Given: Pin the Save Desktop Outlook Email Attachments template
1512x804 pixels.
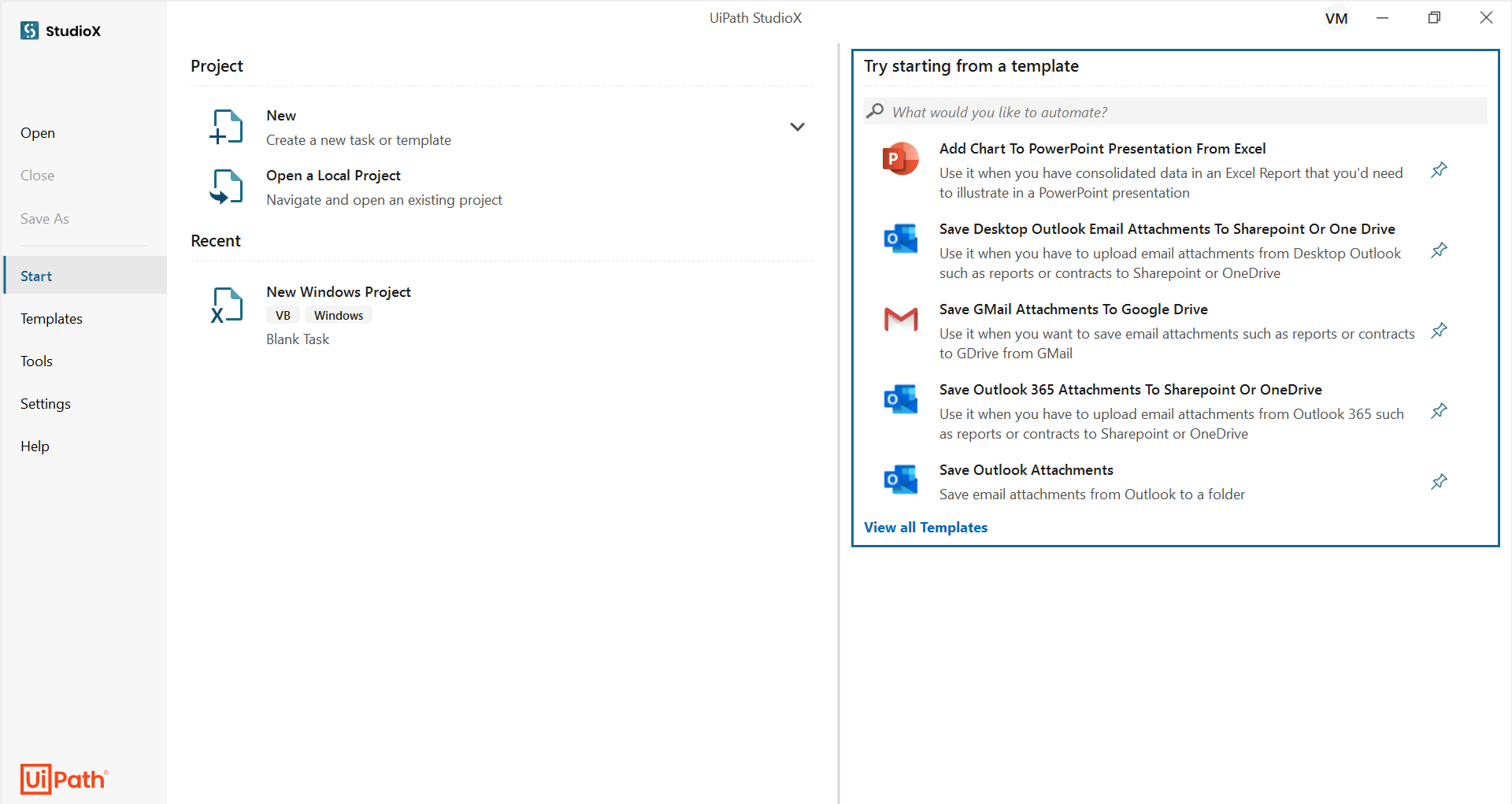Looking at the screenshot, I should tap(1439, 250).
